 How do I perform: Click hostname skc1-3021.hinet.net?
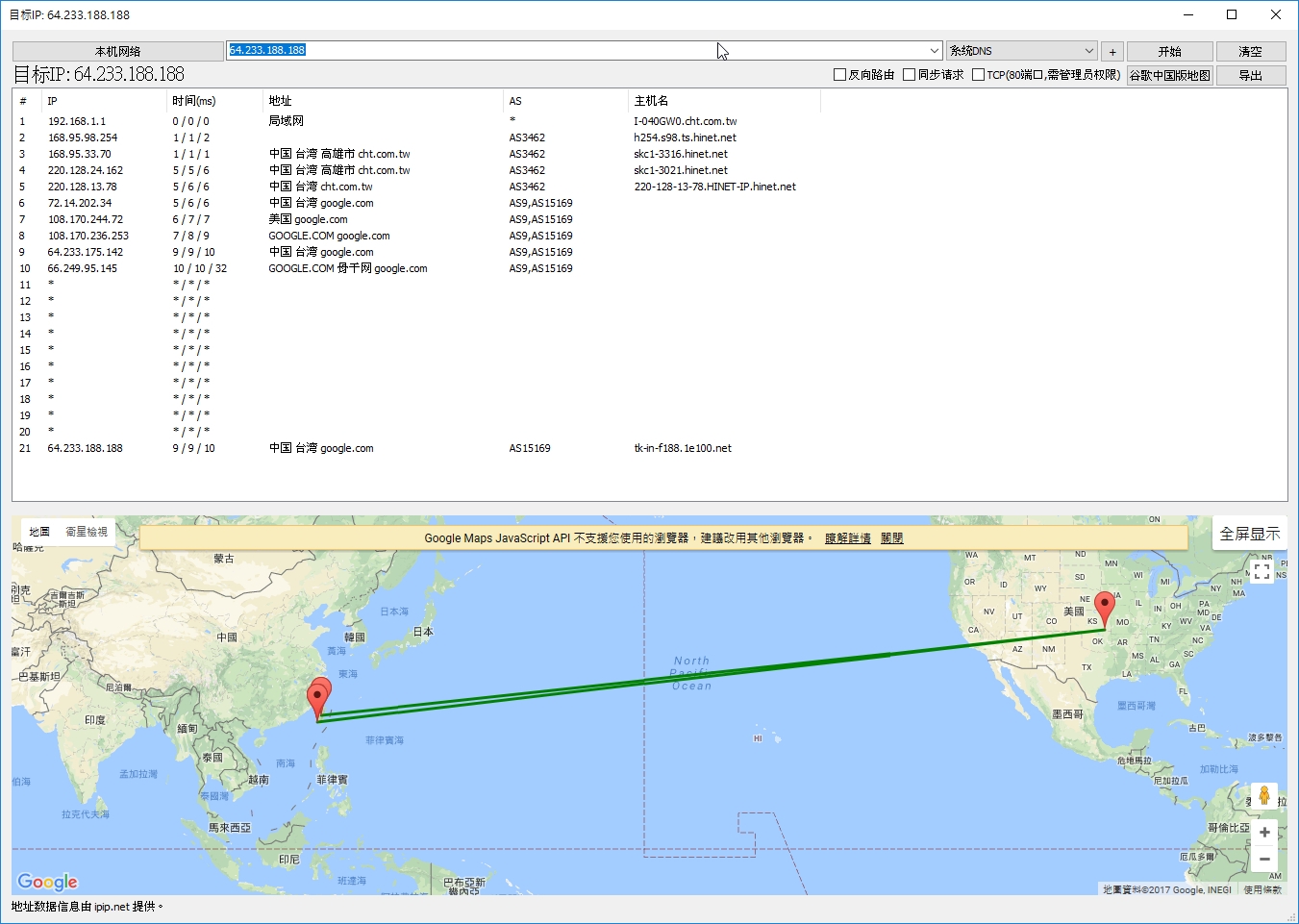click(x=681, y=170)
